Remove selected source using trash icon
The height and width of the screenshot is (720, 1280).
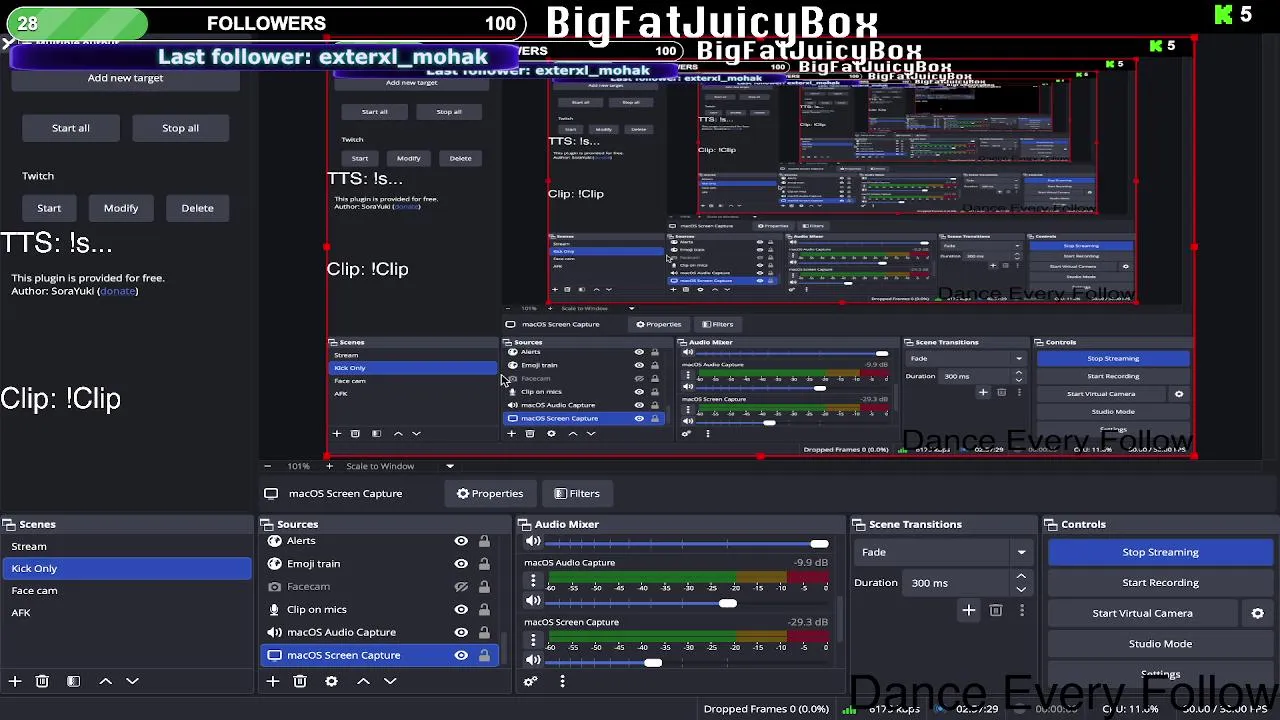[300, 681]
